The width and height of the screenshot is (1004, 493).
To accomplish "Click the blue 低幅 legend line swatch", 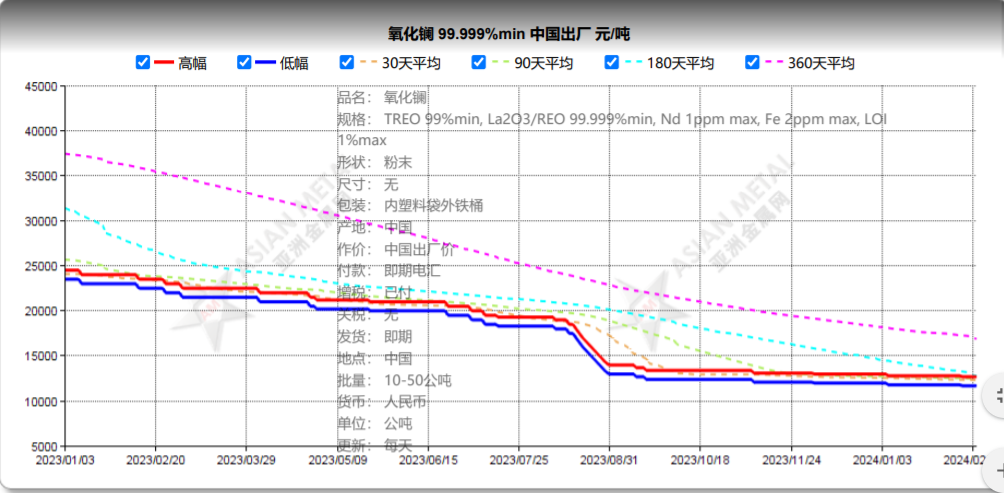I will [266, 63].
